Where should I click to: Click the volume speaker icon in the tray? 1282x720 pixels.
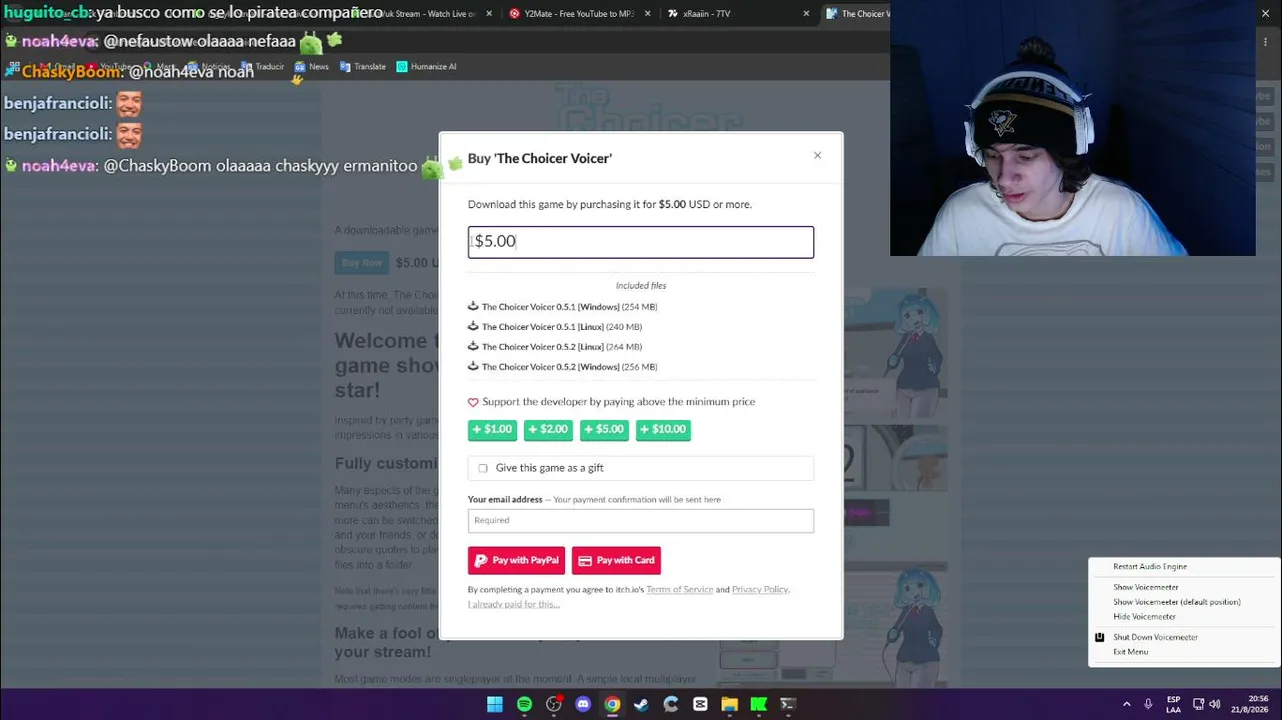[1214, 704]
